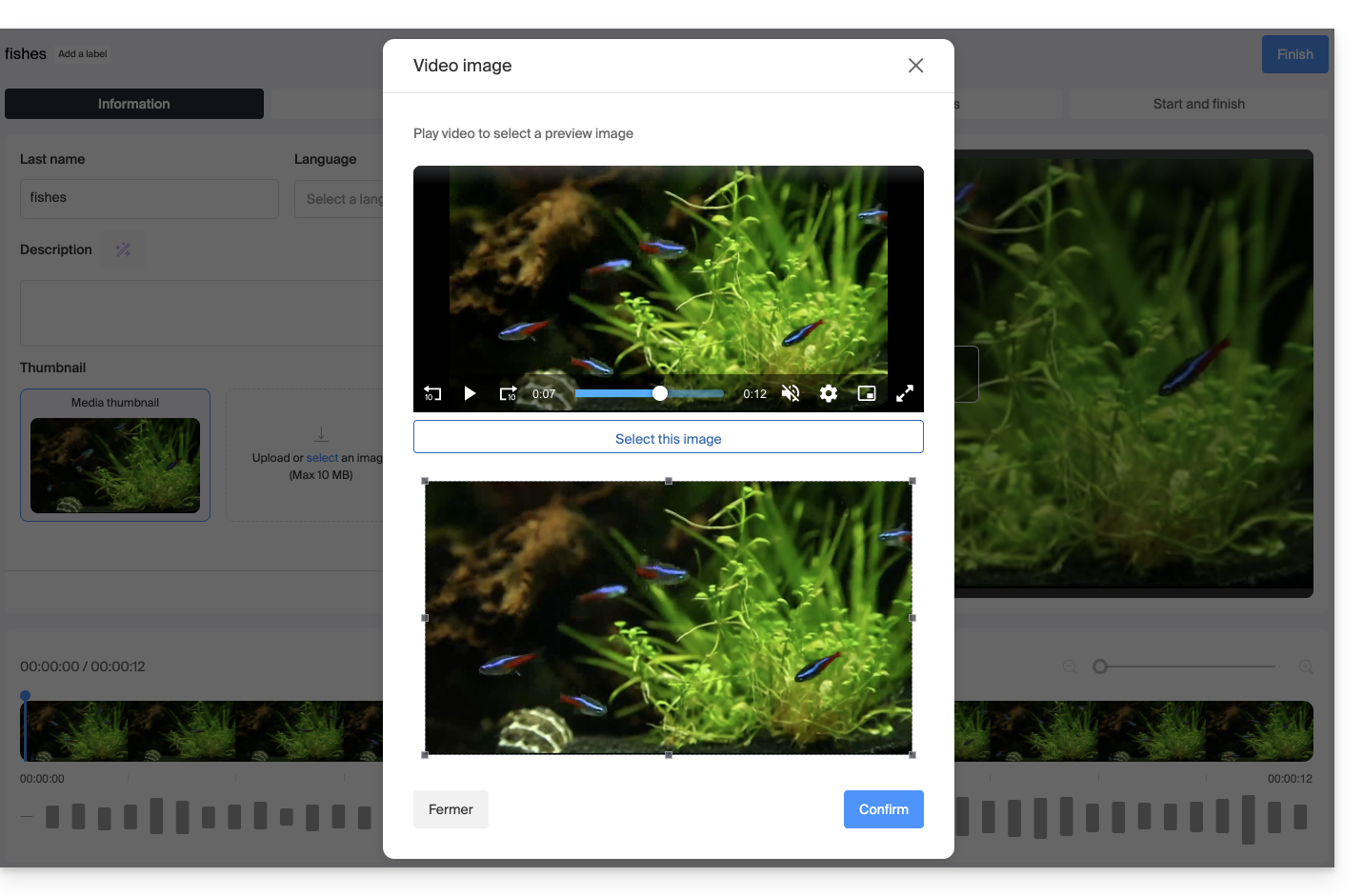Click the AI description magic wand icon

tap(124, 249)
